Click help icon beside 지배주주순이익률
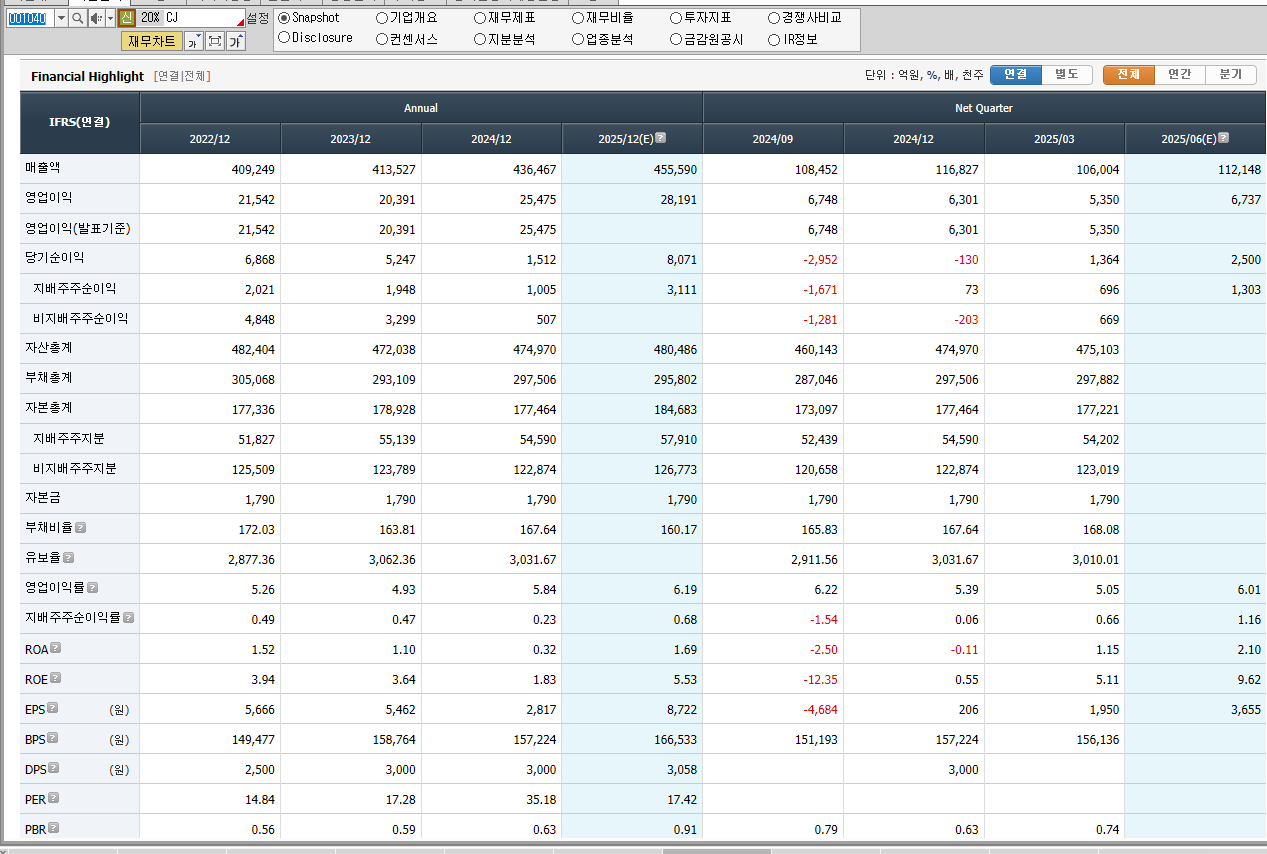The height and width of the screenshot is (854, 1267). [128, 618]
